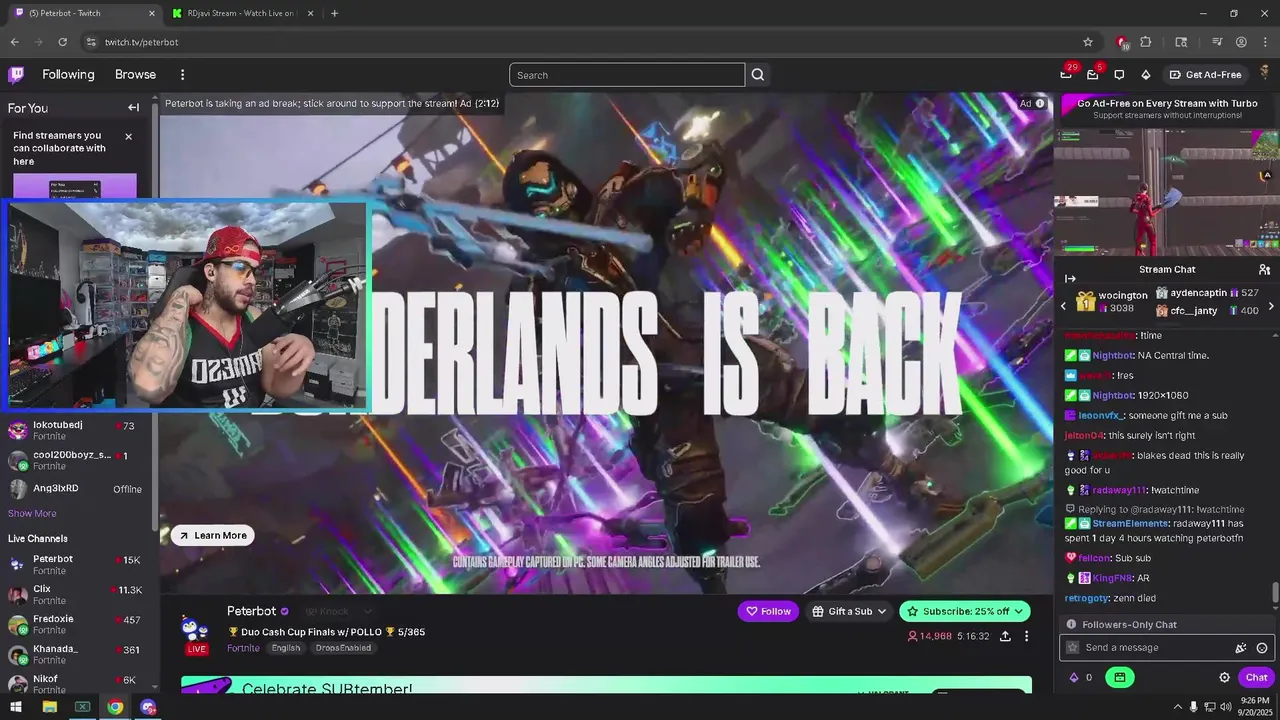Open chat settings gear
Image resolution: width=1280 pixels, height=720 pixels.
pos(1224,677)
